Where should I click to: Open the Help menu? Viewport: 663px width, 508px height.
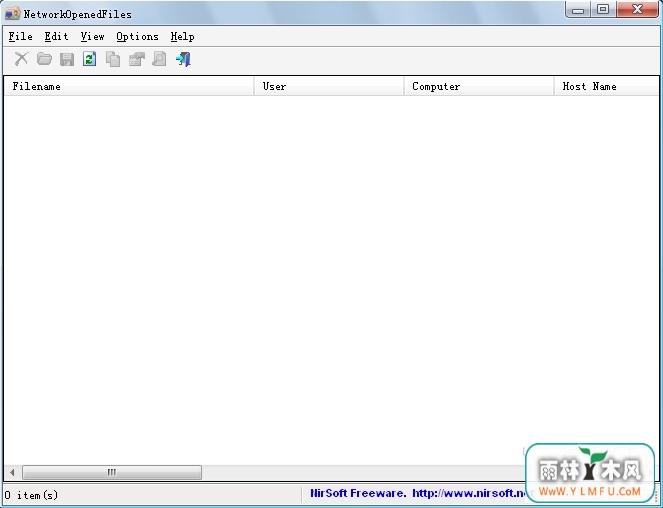tap(182, 36)
